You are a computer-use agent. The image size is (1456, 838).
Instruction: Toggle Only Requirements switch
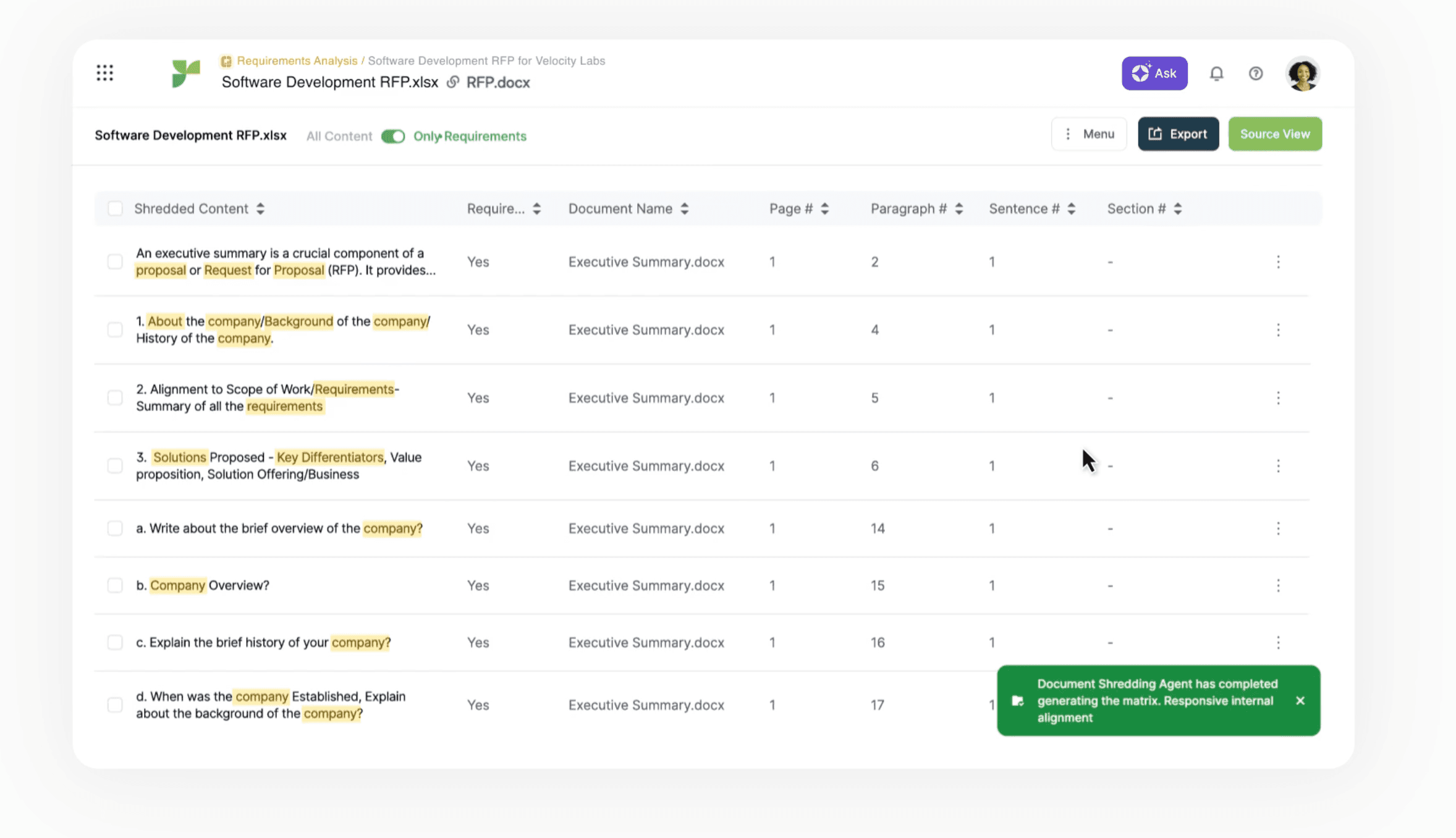pyautogui.click(x=393, y=136)
